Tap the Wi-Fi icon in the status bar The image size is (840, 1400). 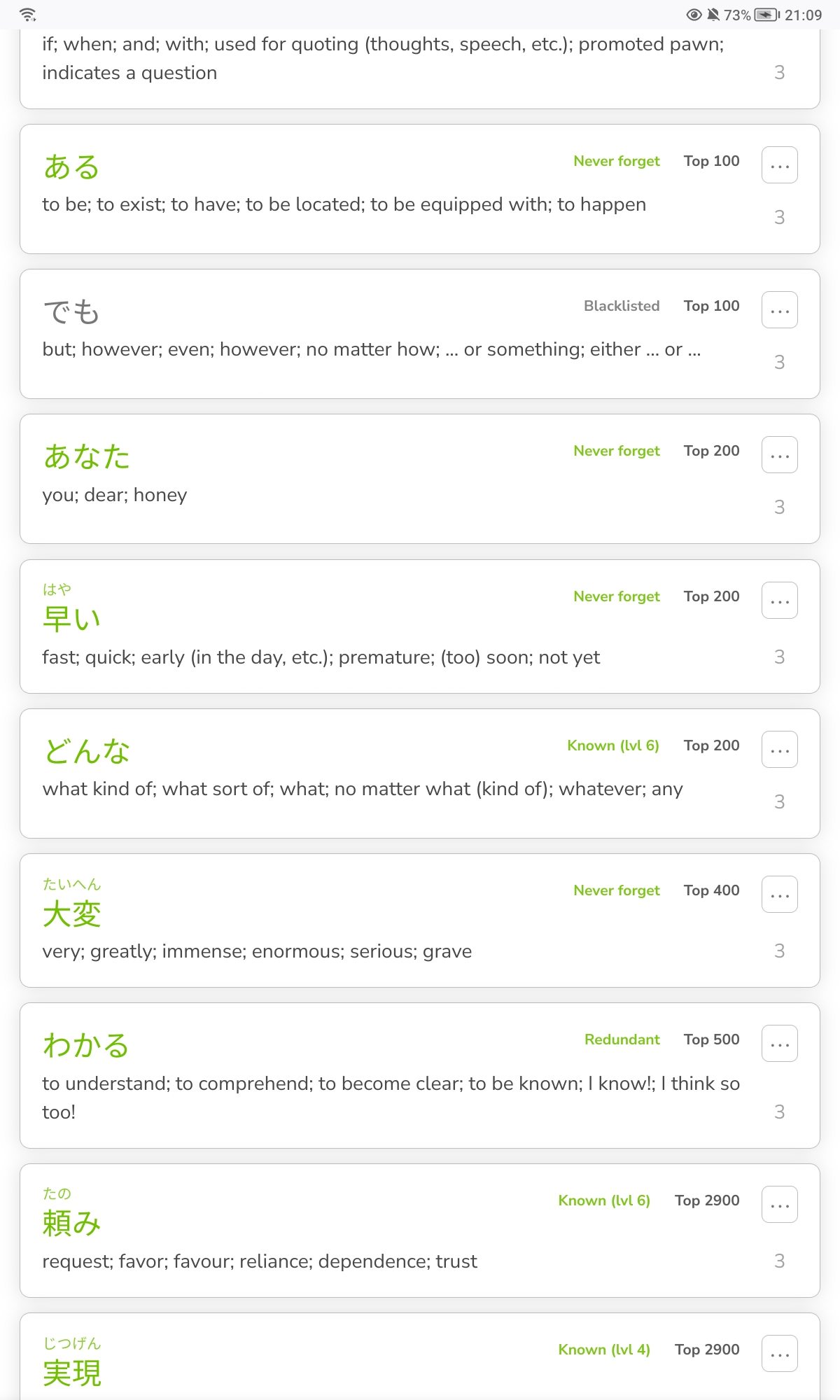coord(26,14)
